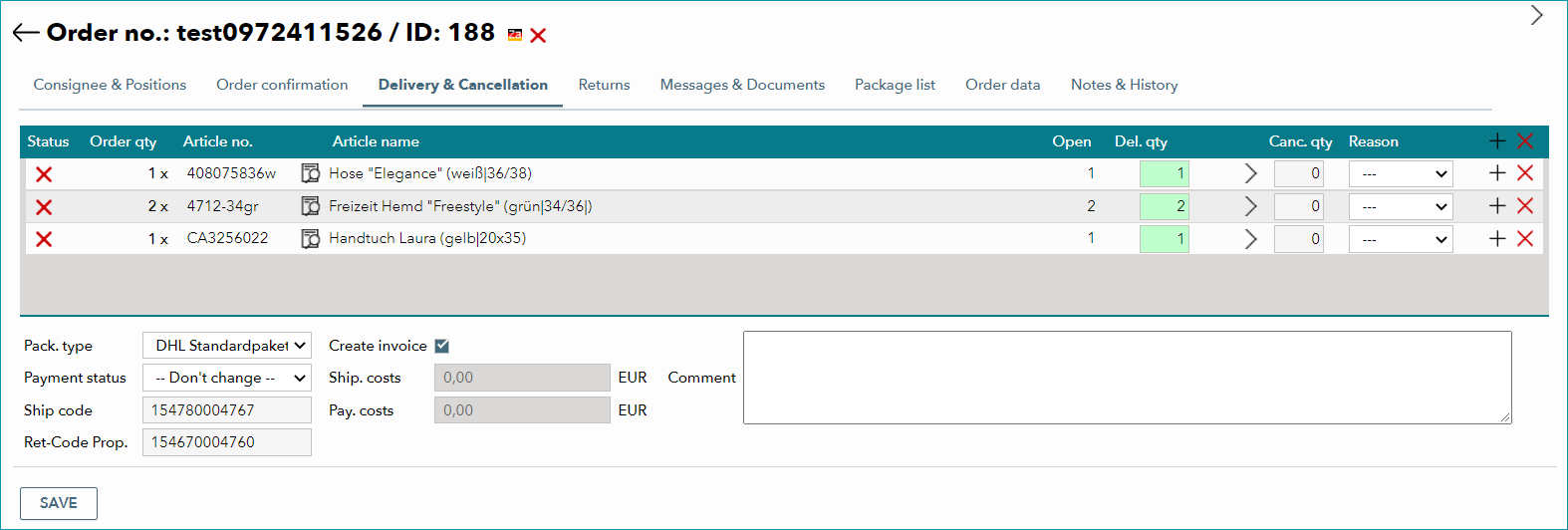The image size is (1568, 530).
Task: Open article details icon for Hose Elegance
Action: click(x=311, y=173)
